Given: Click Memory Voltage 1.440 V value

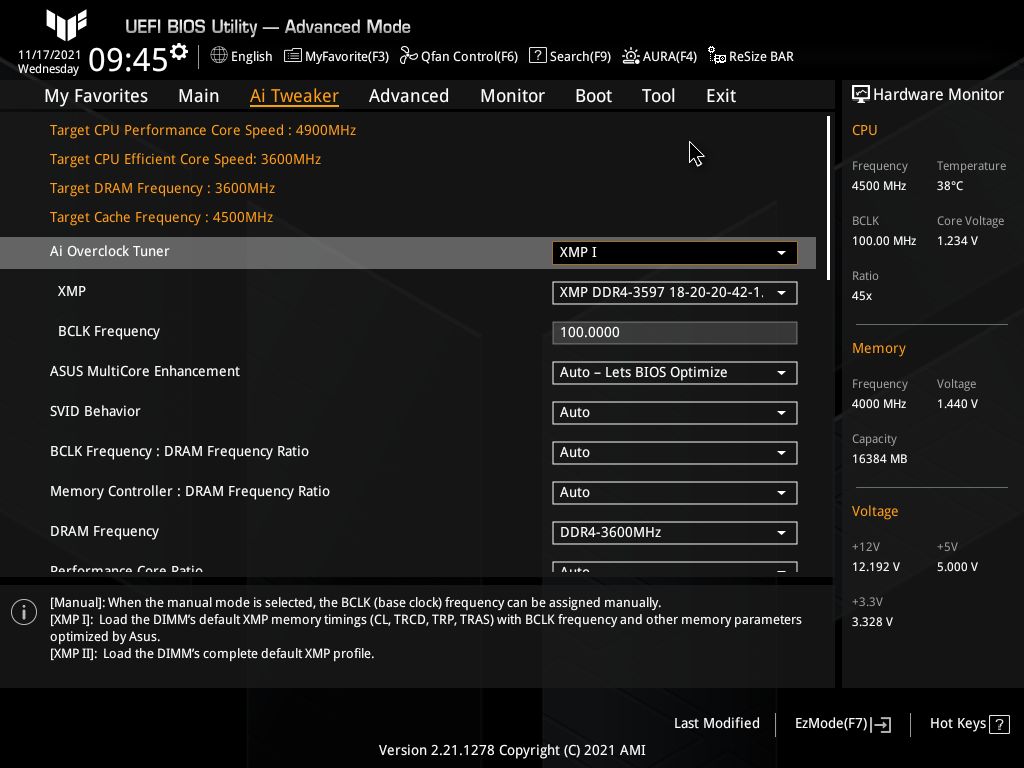Looking at the screenshot, I should [957, 404].
